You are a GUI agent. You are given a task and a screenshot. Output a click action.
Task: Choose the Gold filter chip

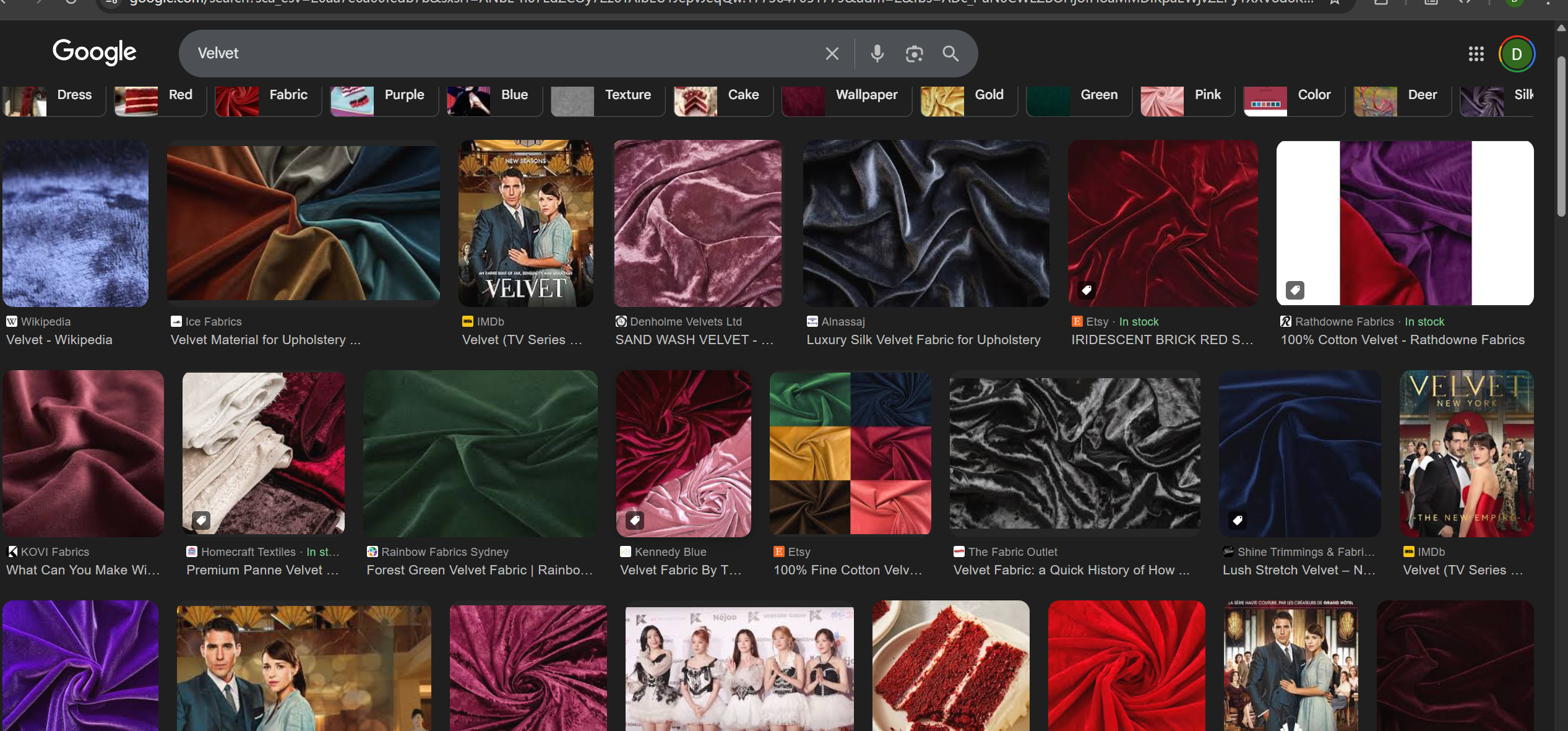pos(968,96)
